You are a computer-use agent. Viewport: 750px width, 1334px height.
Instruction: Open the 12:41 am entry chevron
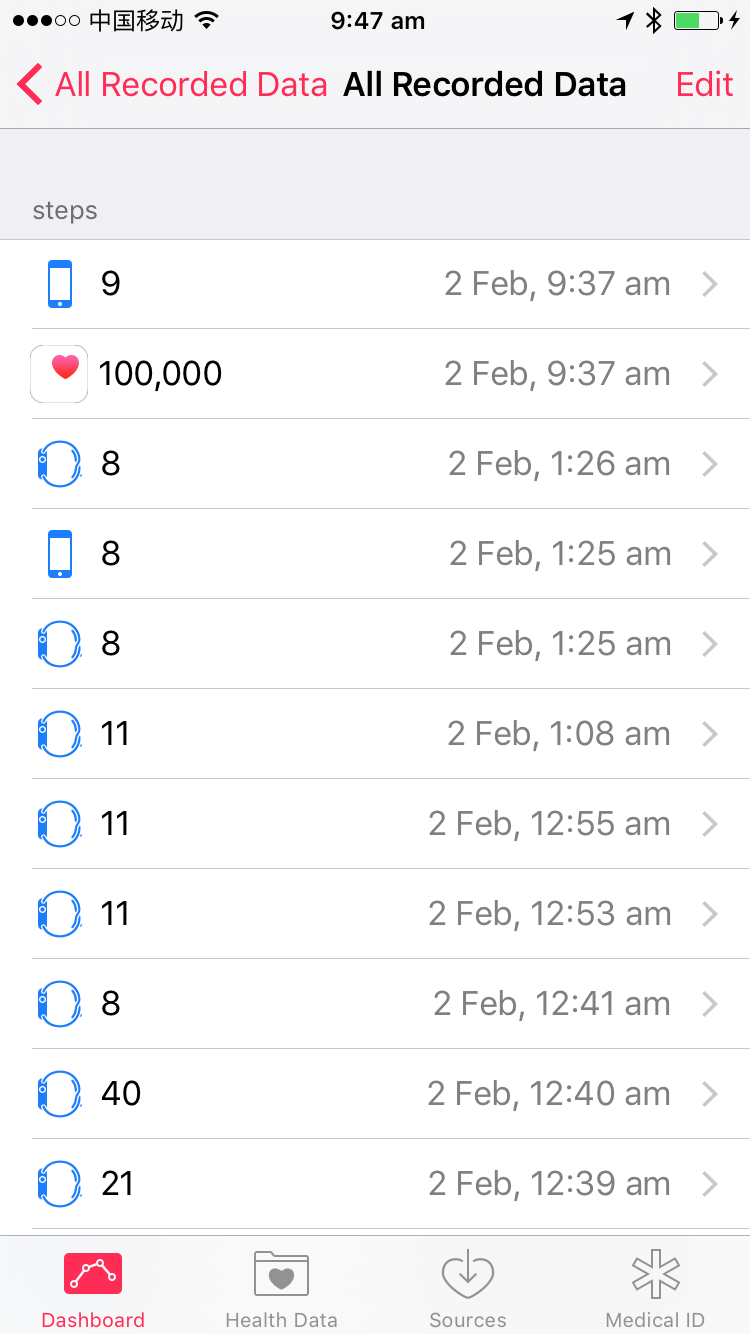tap(710, 1004)
